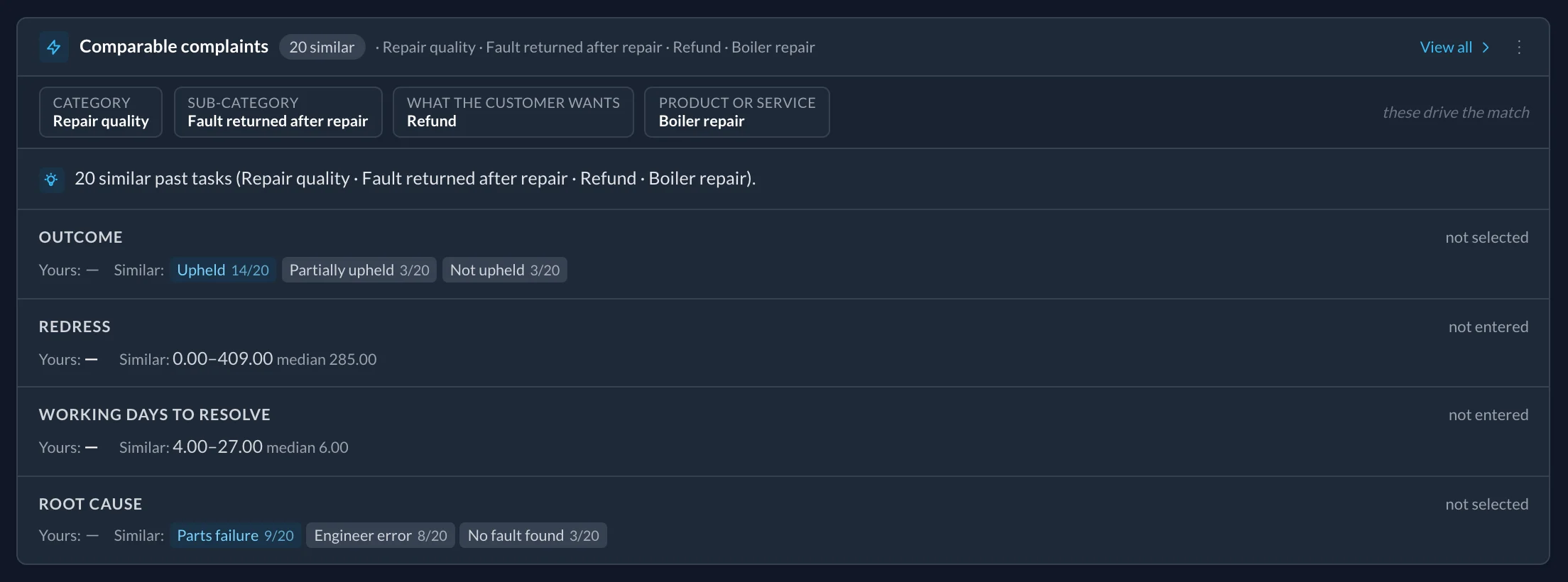This screenshot has height=582, width=1568.
Task: Select the Category Repair quality chip
Action: (101, 112)
